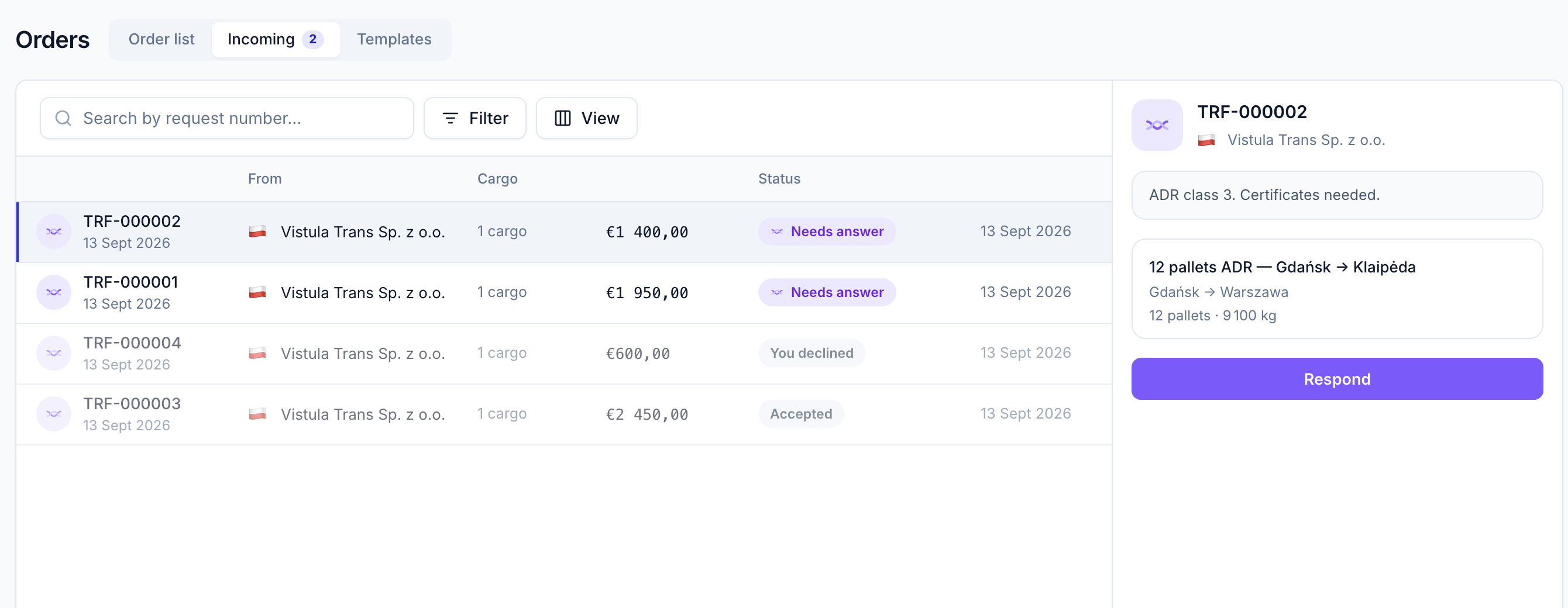The height and width of the screenshot is (608, 1568).
Task: Switch to the Incoming tab
Action: tap(276, 40)
